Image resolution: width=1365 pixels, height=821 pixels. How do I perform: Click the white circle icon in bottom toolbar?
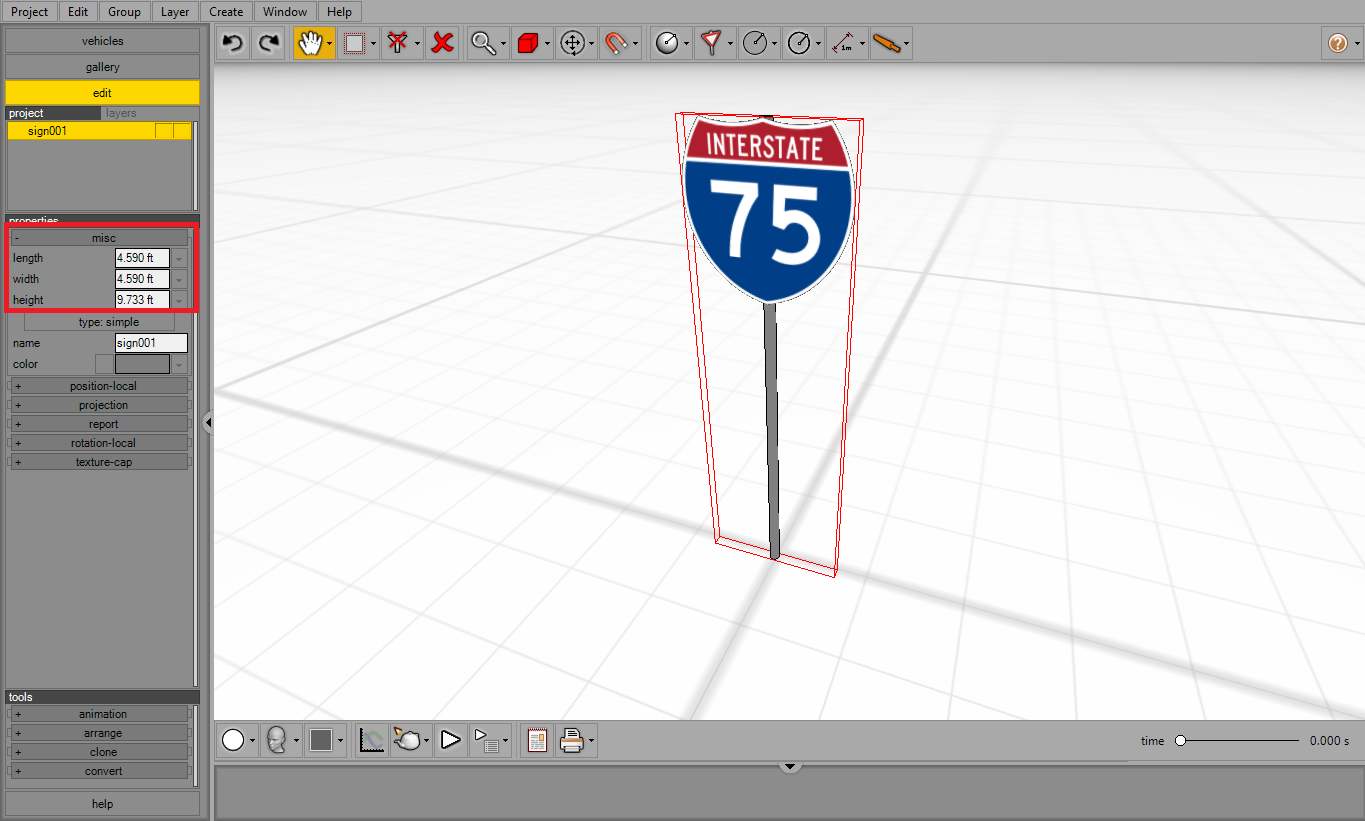point(233,741)
